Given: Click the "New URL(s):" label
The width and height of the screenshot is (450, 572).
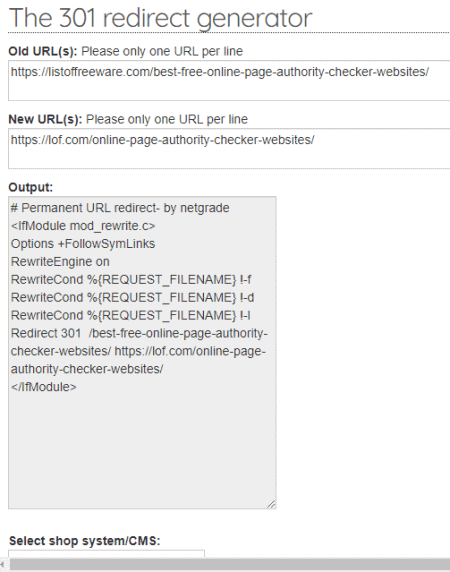Looking at the screenshot, I should click(46, 119).
